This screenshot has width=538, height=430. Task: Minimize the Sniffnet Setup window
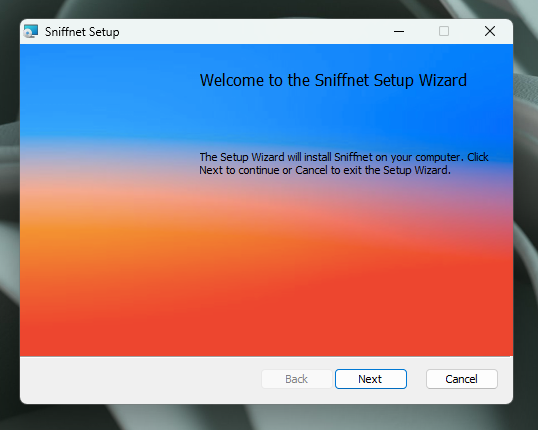[399, 31]
